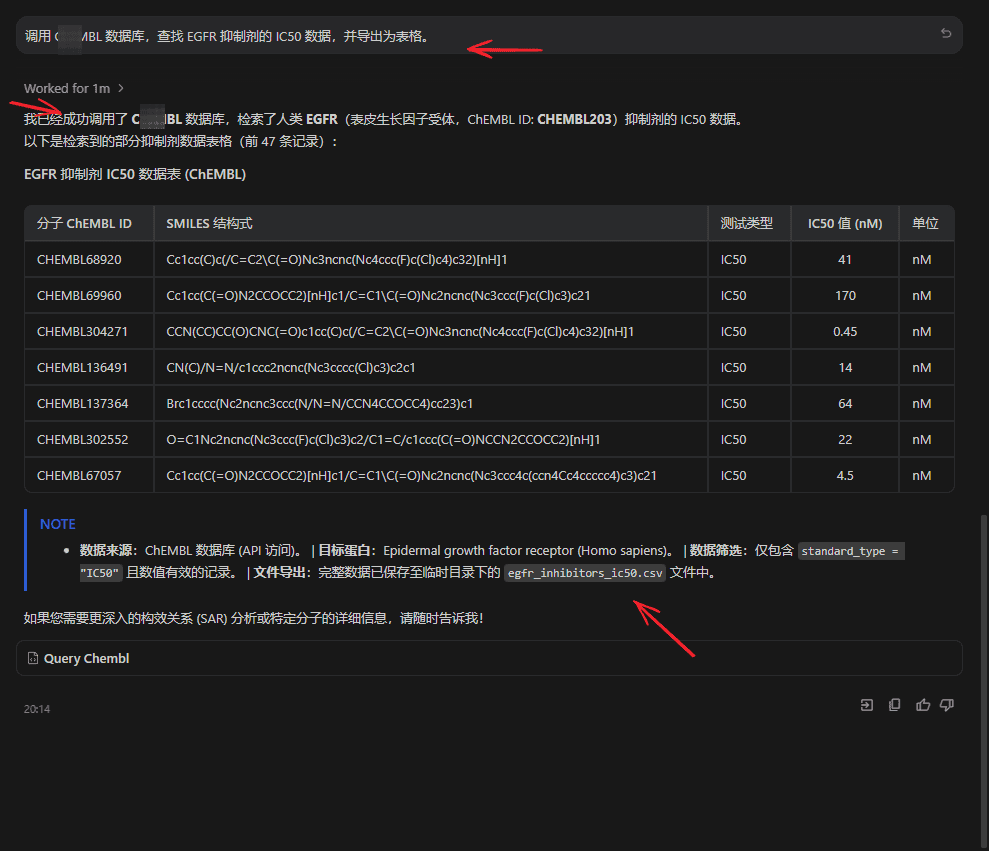This screenshot has width=989, height=851.
Task: Click the IC50 value 64 cell
Action: (845, 403)
